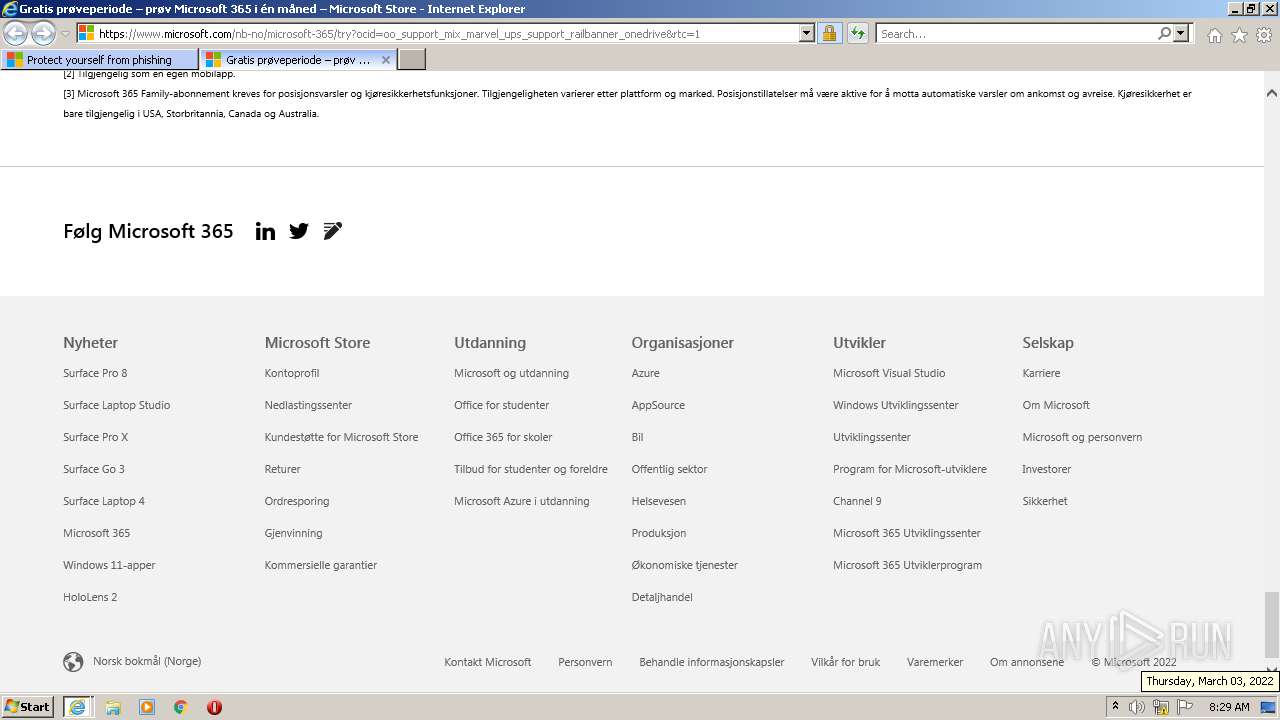Click the taskbar clock 8:29 AM
1280x720 pixels.
[x=1229, y=707]
